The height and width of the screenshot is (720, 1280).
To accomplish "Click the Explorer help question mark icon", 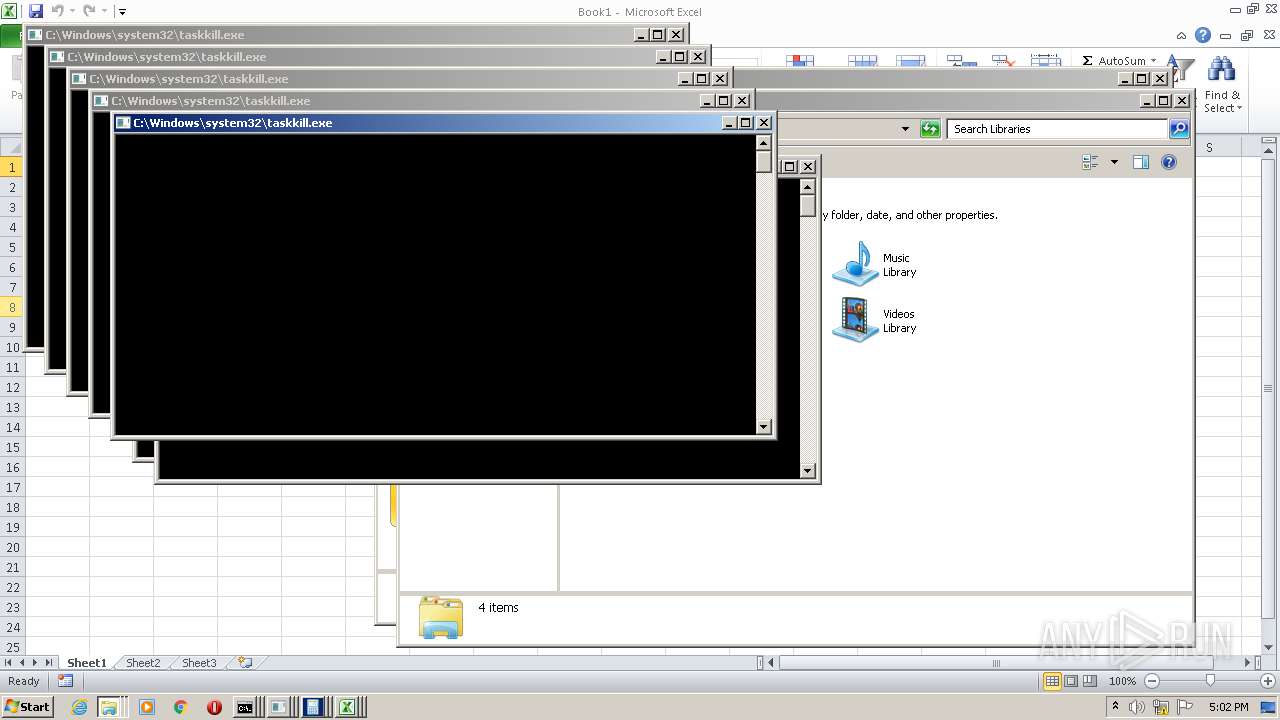I will [x=1168, y=162].
